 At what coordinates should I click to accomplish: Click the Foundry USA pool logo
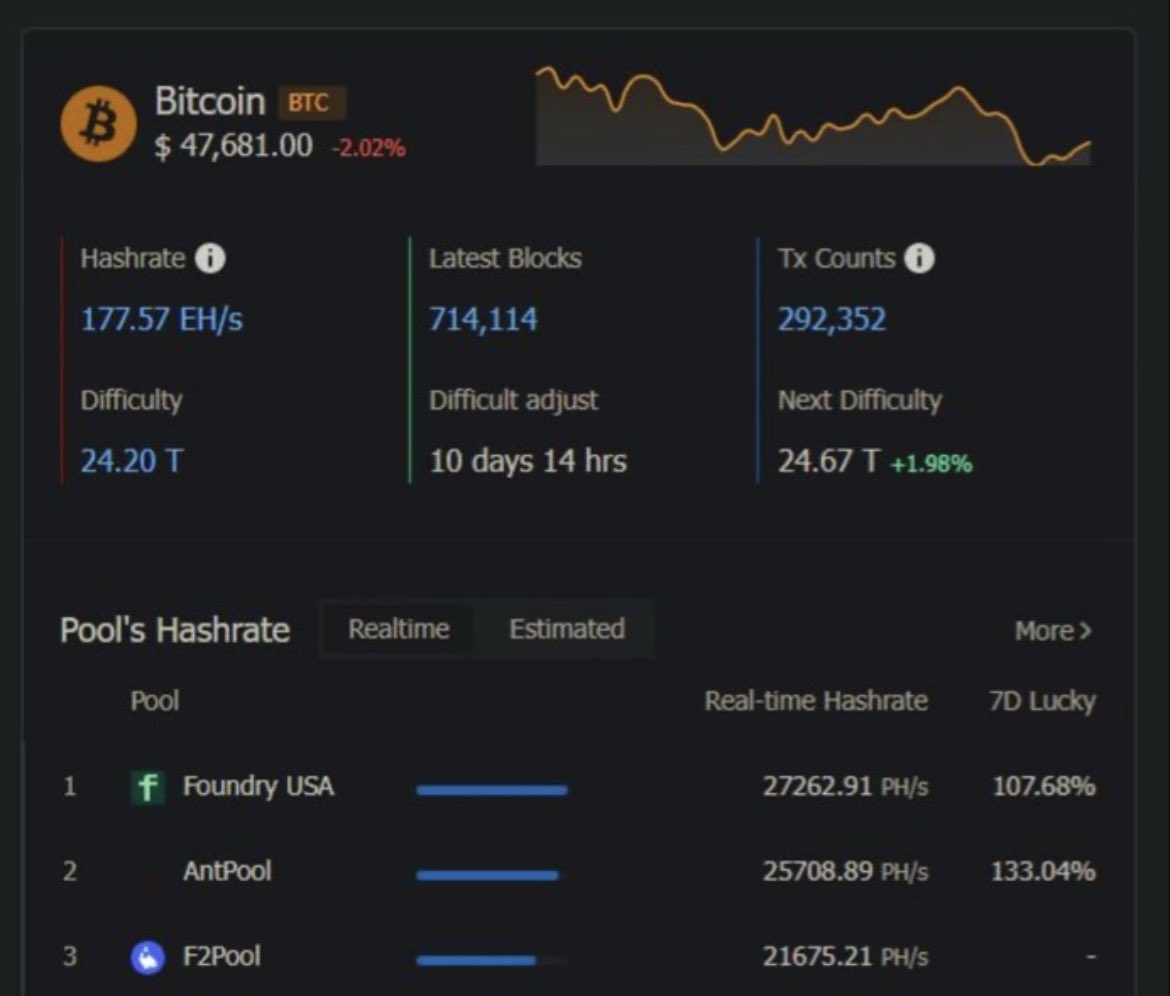pos(148,786)
